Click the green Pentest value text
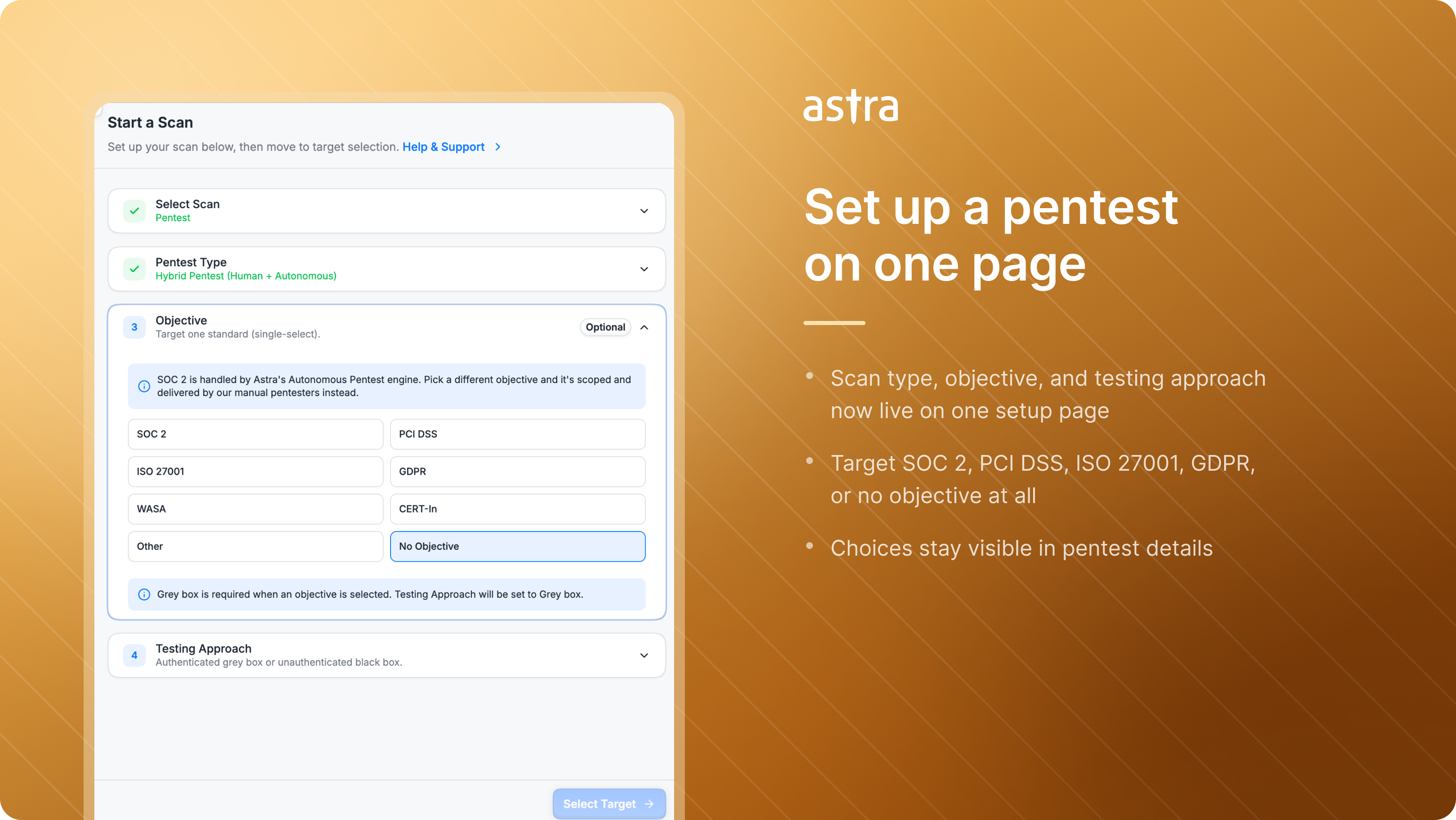Screen dimensions: 1456x820 tap(173, 218)
